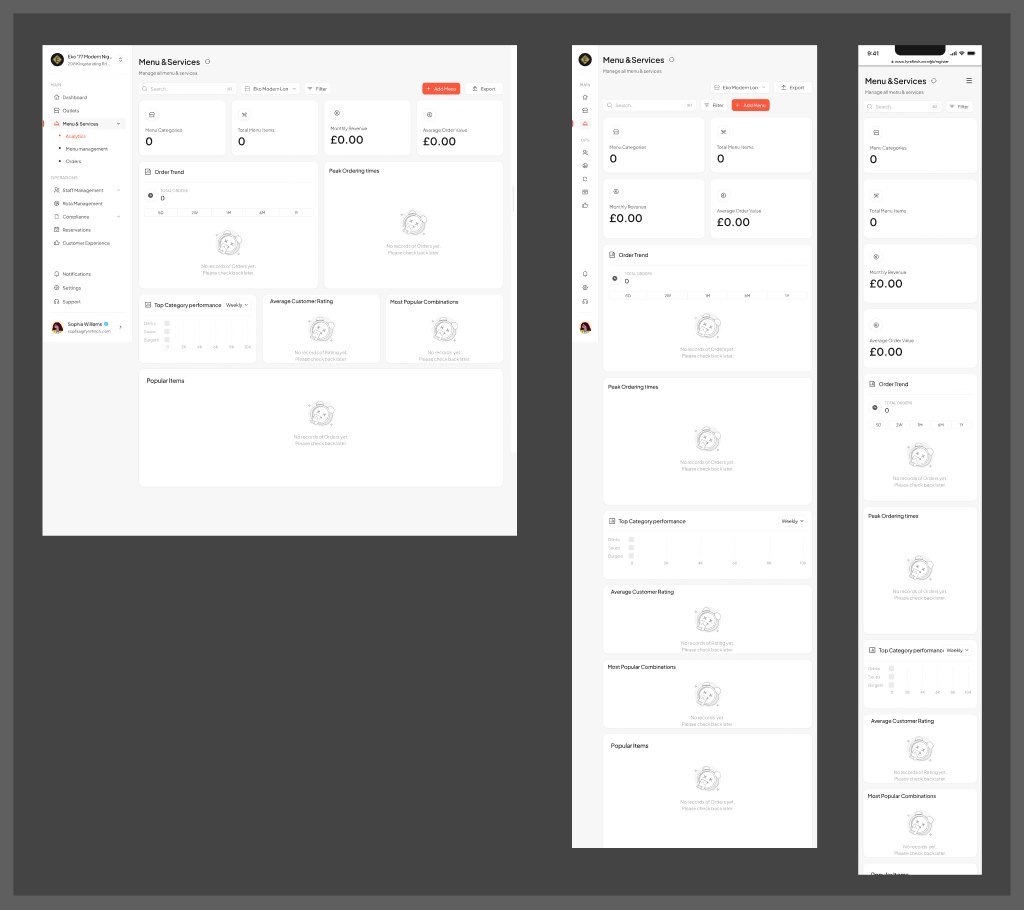The image size is (1024, 910).
Task: Click Add Menu button in tablet frame
Action: click(x=750, y=105)
